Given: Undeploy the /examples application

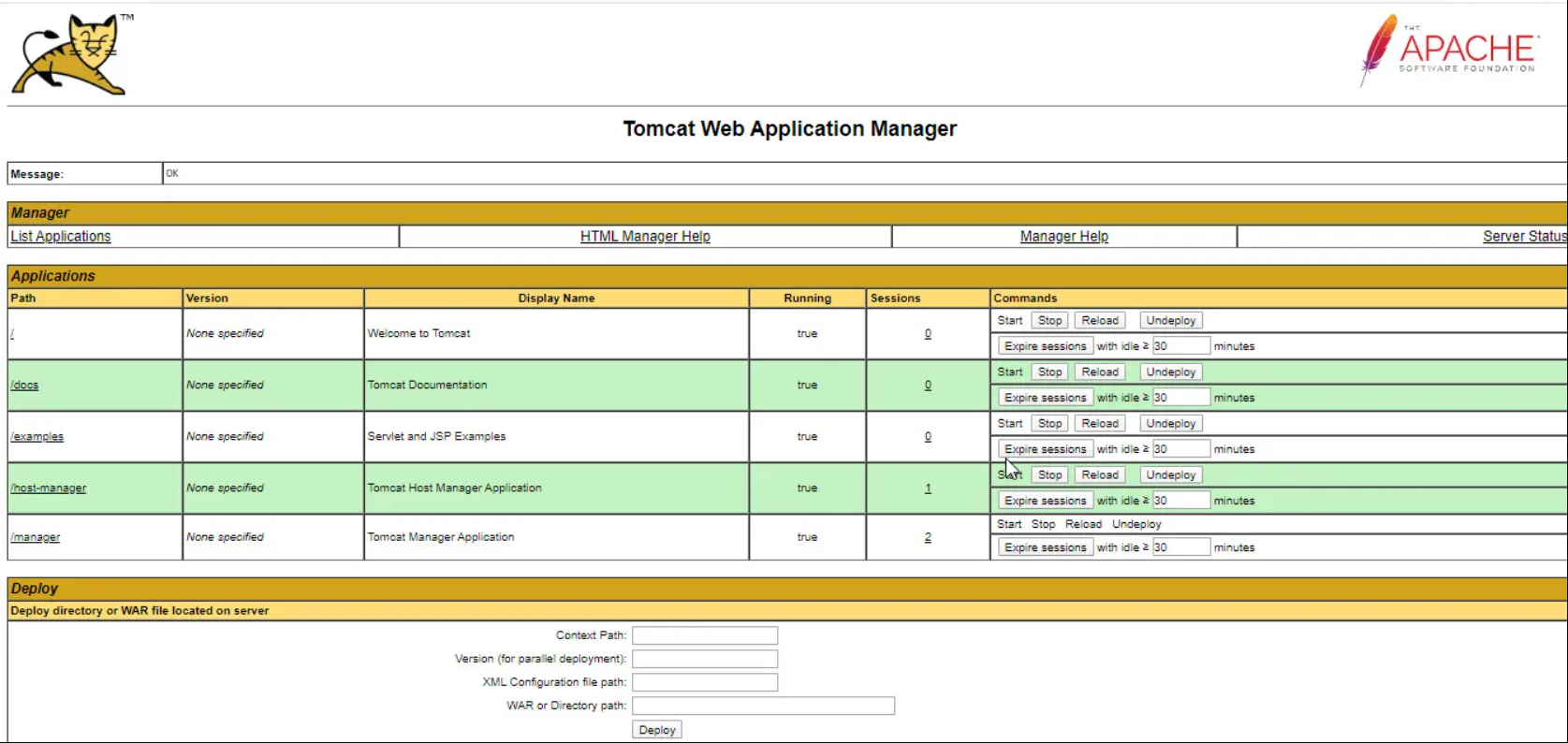Looking at the screenshot, I should [x=1170, y=424].
